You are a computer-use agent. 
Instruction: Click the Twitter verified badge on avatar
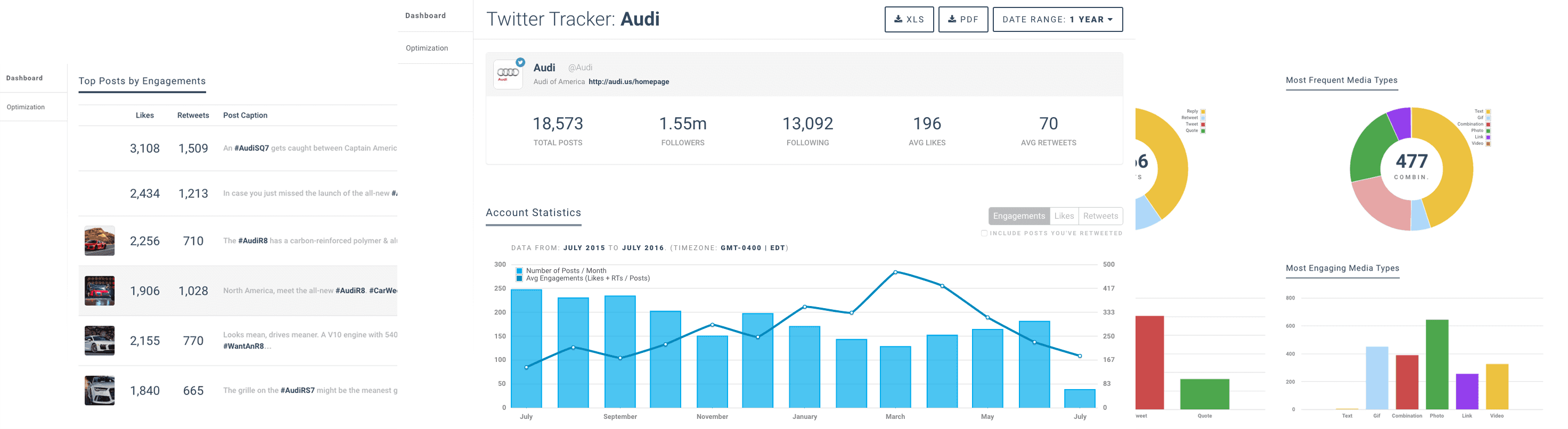click(520, 62)
